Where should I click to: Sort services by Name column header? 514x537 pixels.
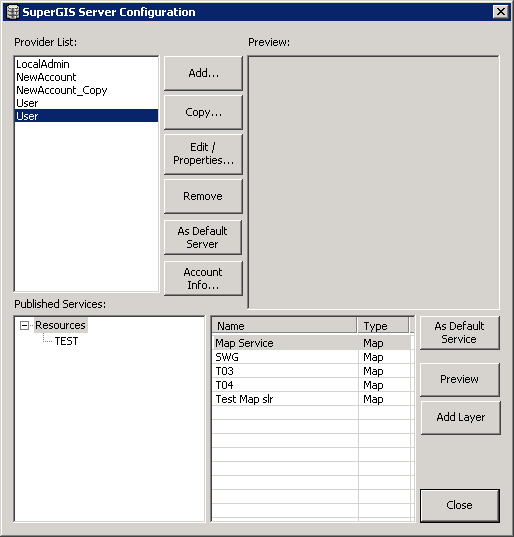pos(285,326)
